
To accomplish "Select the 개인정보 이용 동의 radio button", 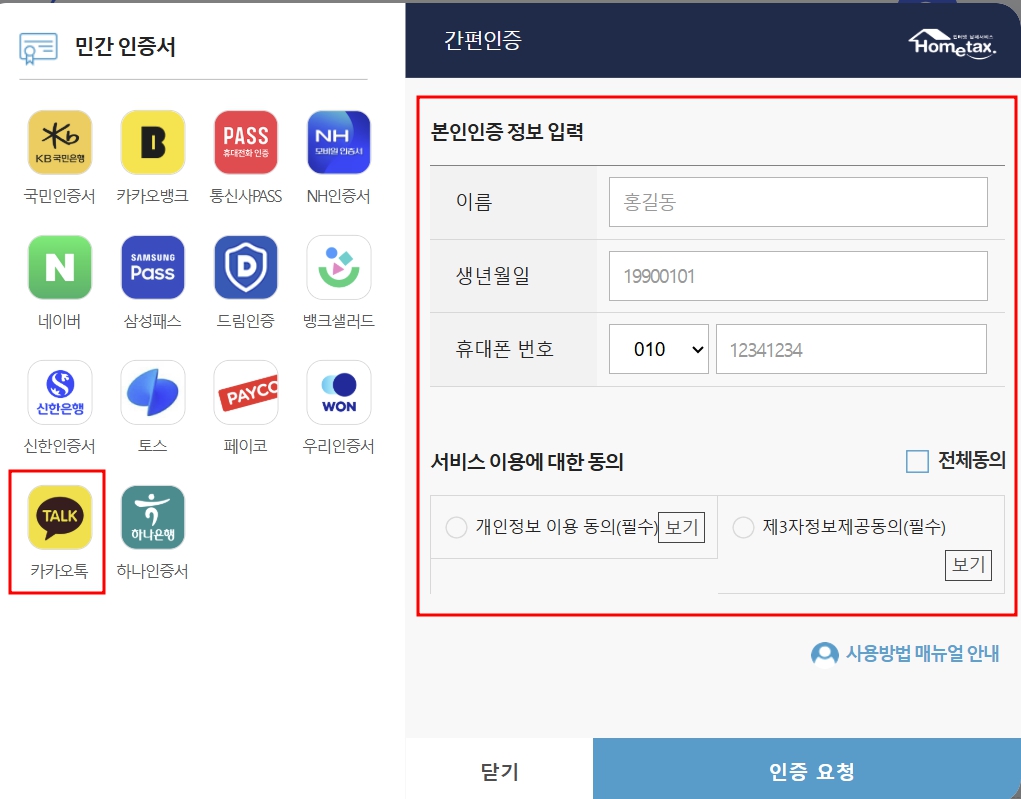I will click(x=456, y=526).
